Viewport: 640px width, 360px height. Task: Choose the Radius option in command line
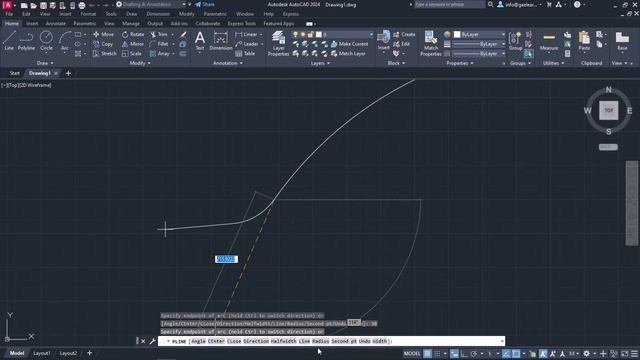point(320,341)
